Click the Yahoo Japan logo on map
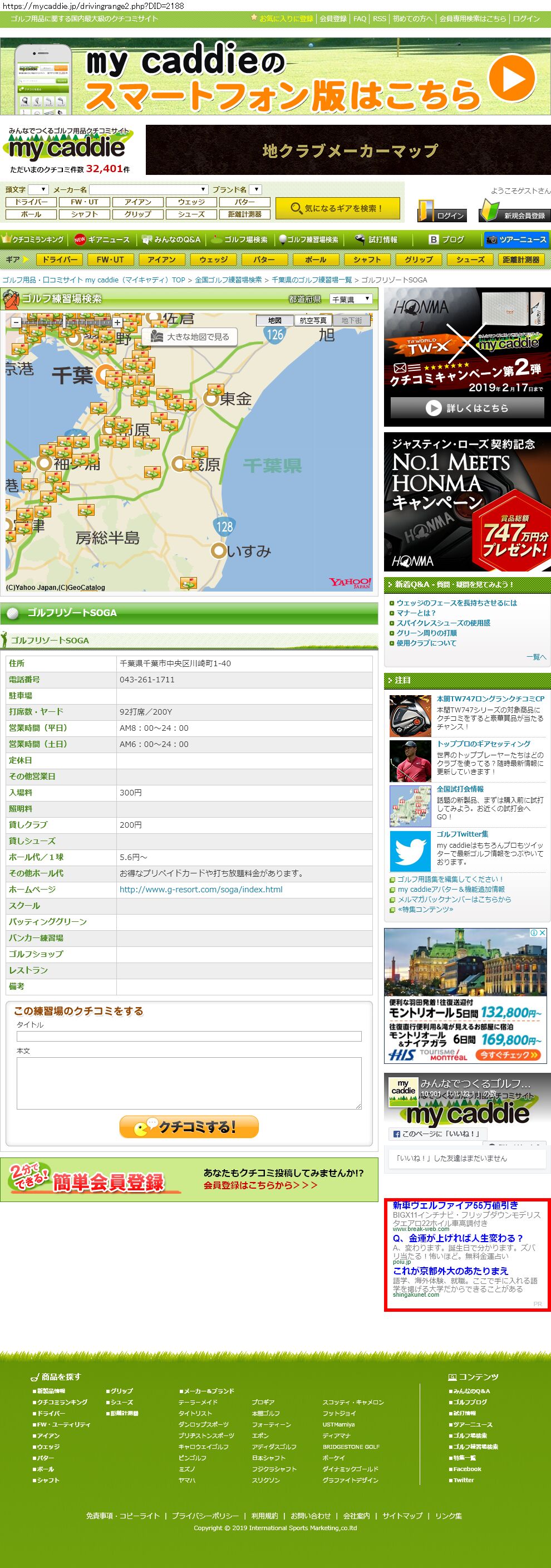The height and width of the screenshot is (1568, 551). (x=350, y=583)
